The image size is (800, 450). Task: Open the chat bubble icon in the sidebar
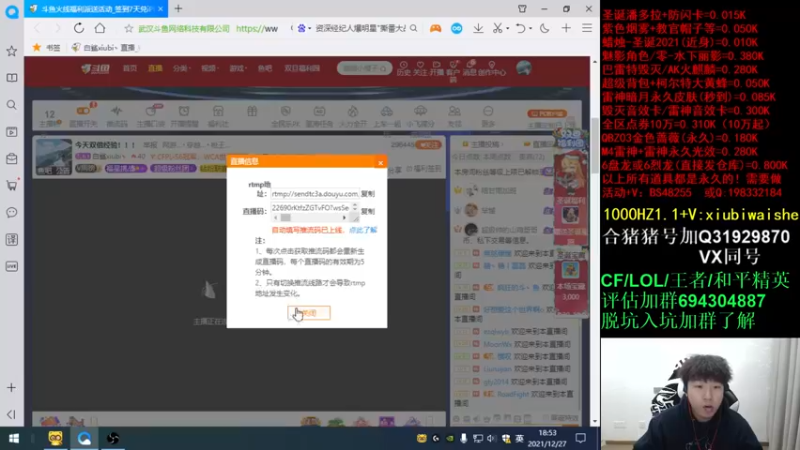11,212
